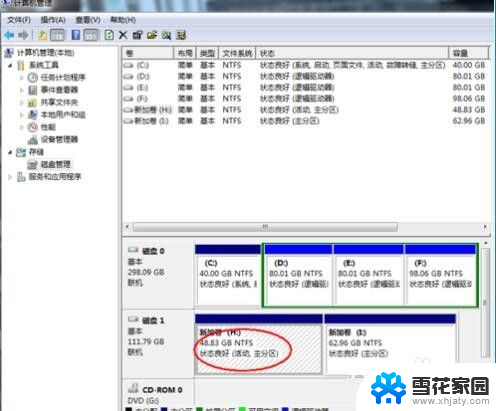The height and width of the screenshot is (411, 496).
Task: Select the (F:) 98.06 GB partition block
Action: pos(440,275)
